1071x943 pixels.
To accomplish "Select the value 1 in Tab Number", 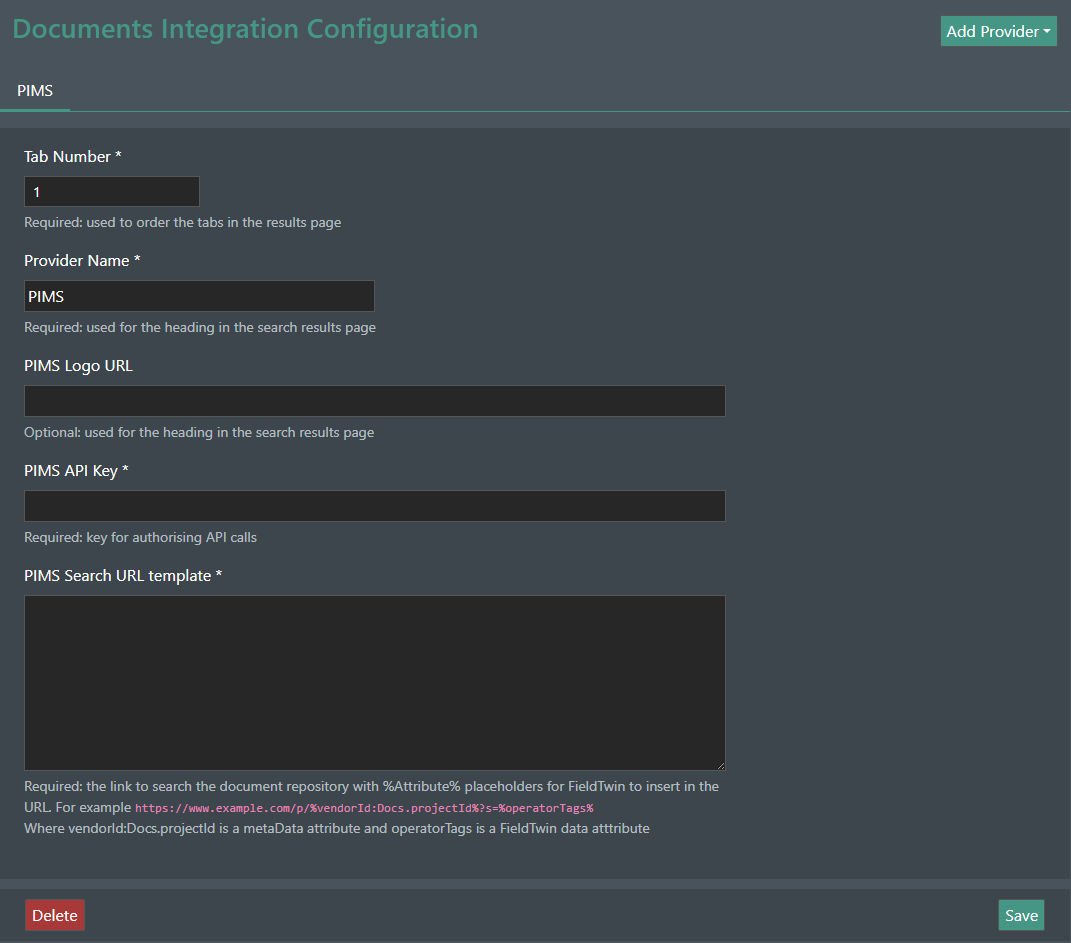I will tap(36, 191).
